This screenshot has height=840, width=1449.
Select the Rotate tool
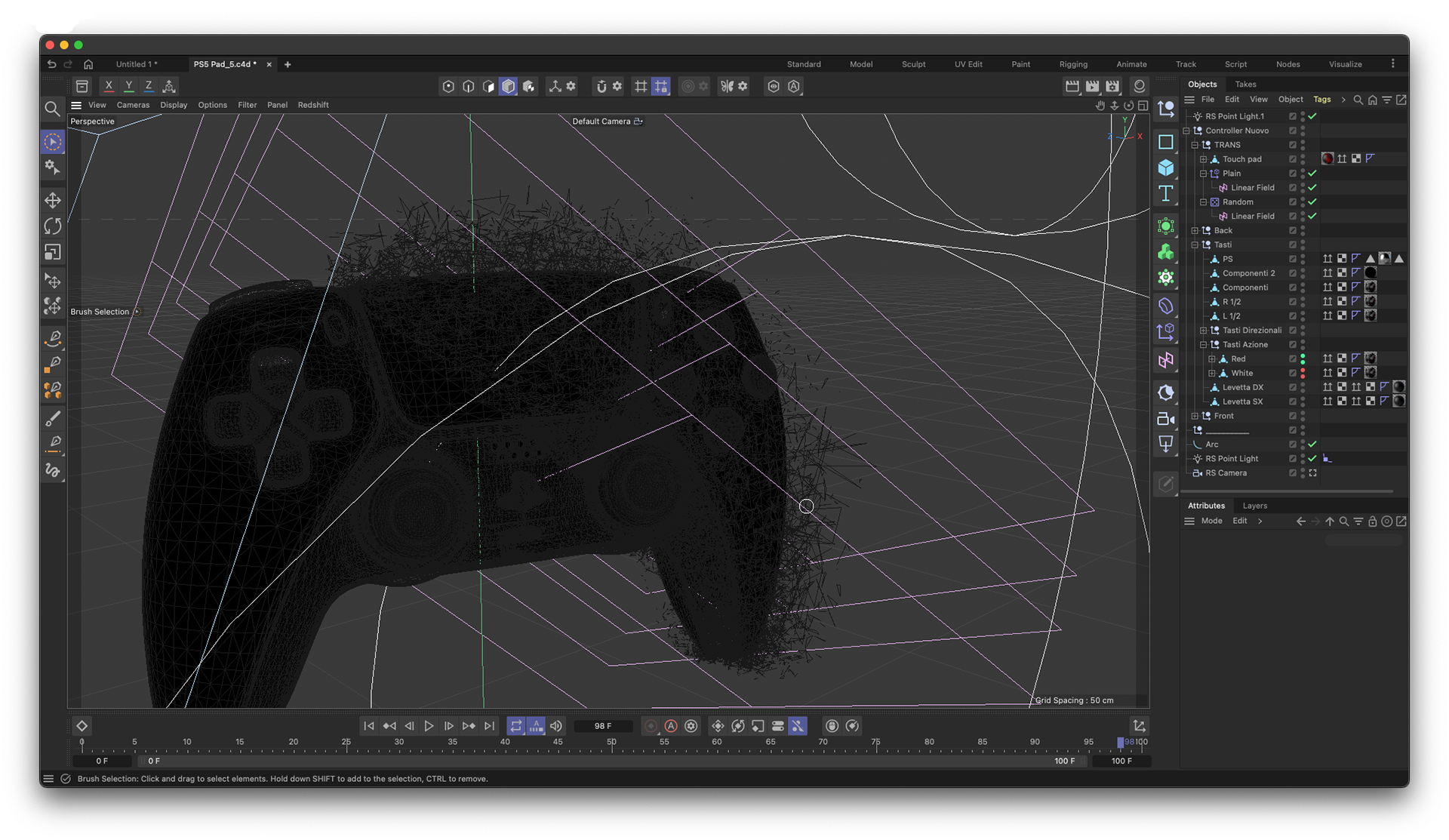[x=53, y=226]
